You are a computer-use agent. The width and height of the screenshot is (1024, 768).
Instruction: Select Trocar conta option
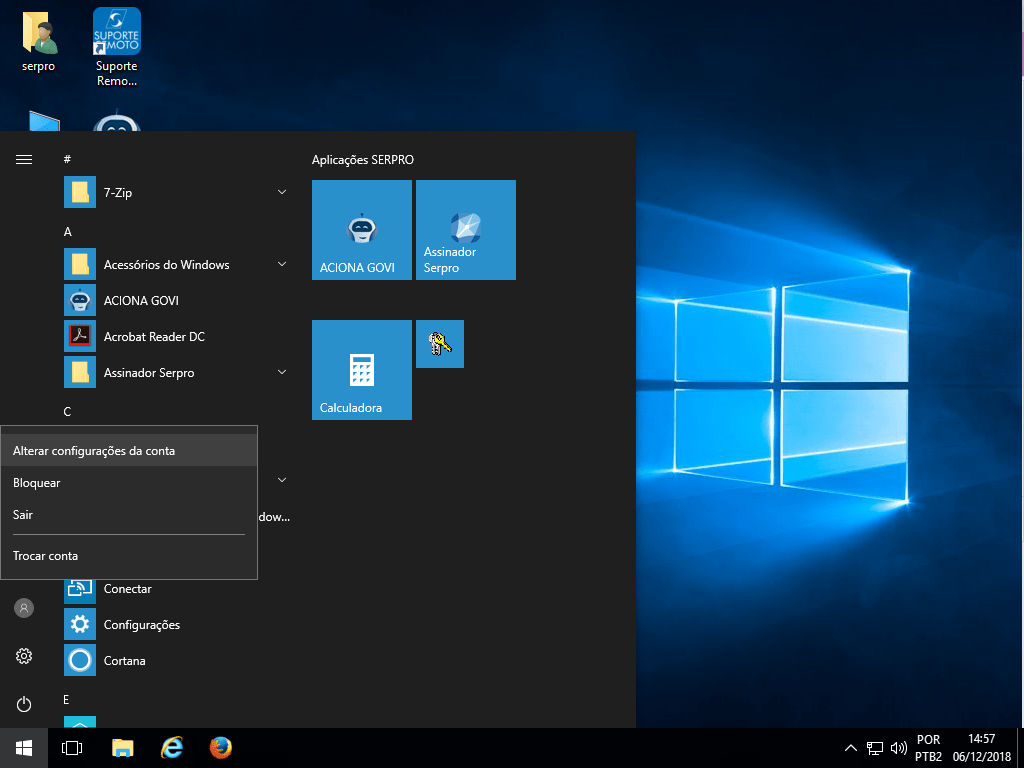(45, 556)
